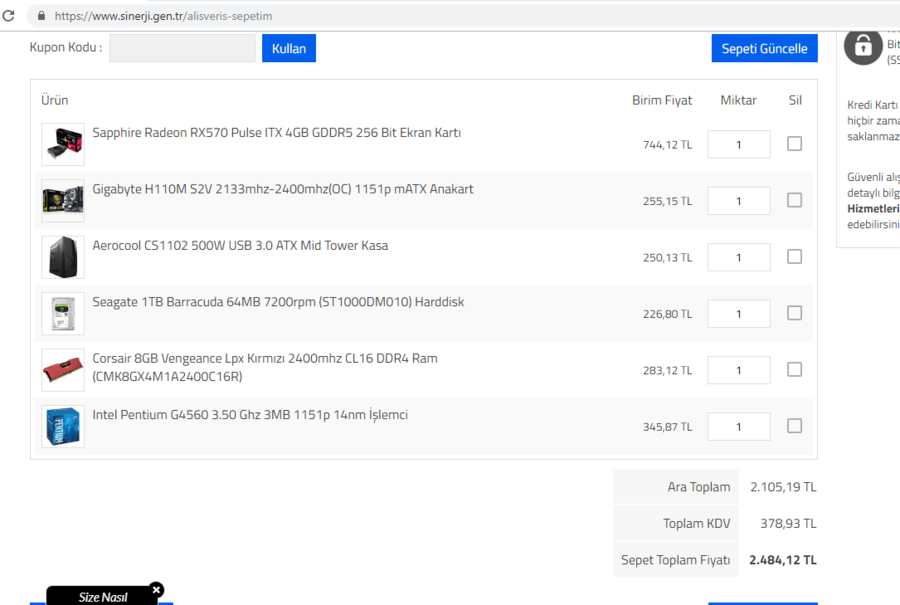Edit quantity field for Seagate Barracuda harddisk
Screen dimensions: 900x605
[x=739, y=313]
